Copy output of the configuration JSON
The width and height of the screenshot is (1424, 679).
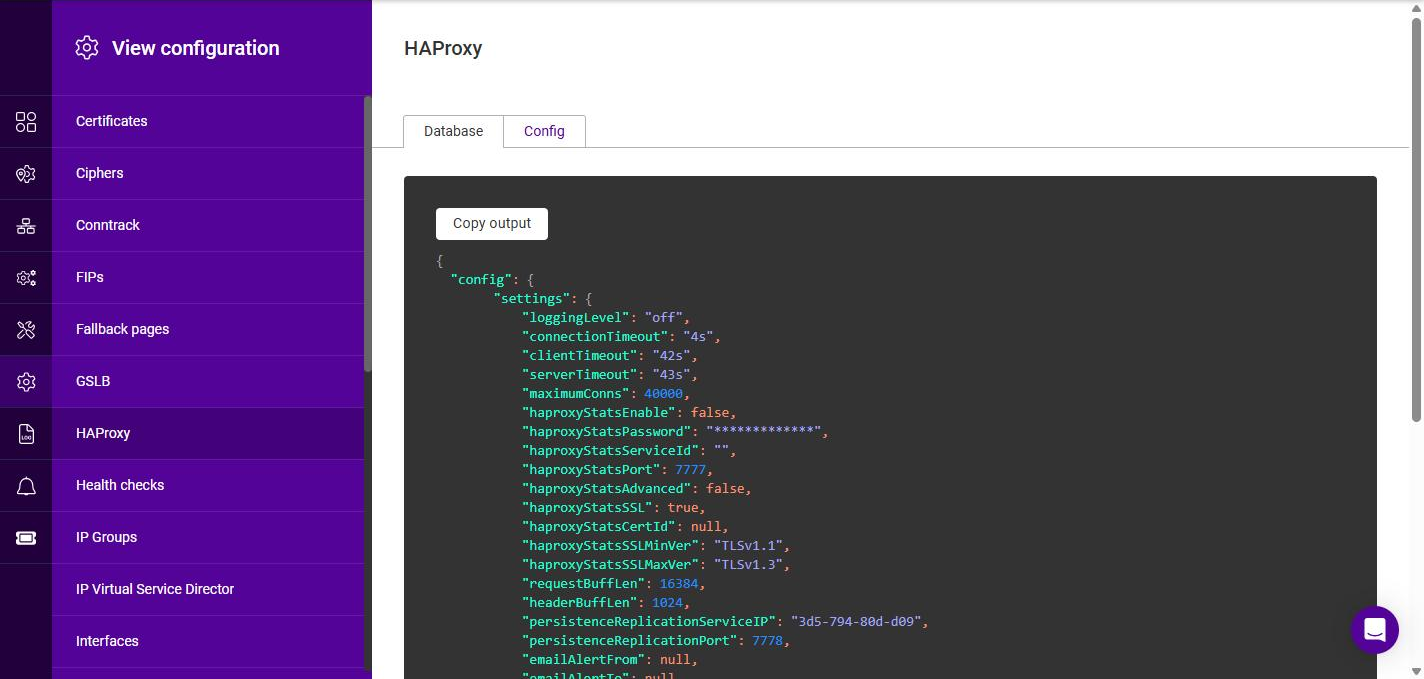pos(492,224)
